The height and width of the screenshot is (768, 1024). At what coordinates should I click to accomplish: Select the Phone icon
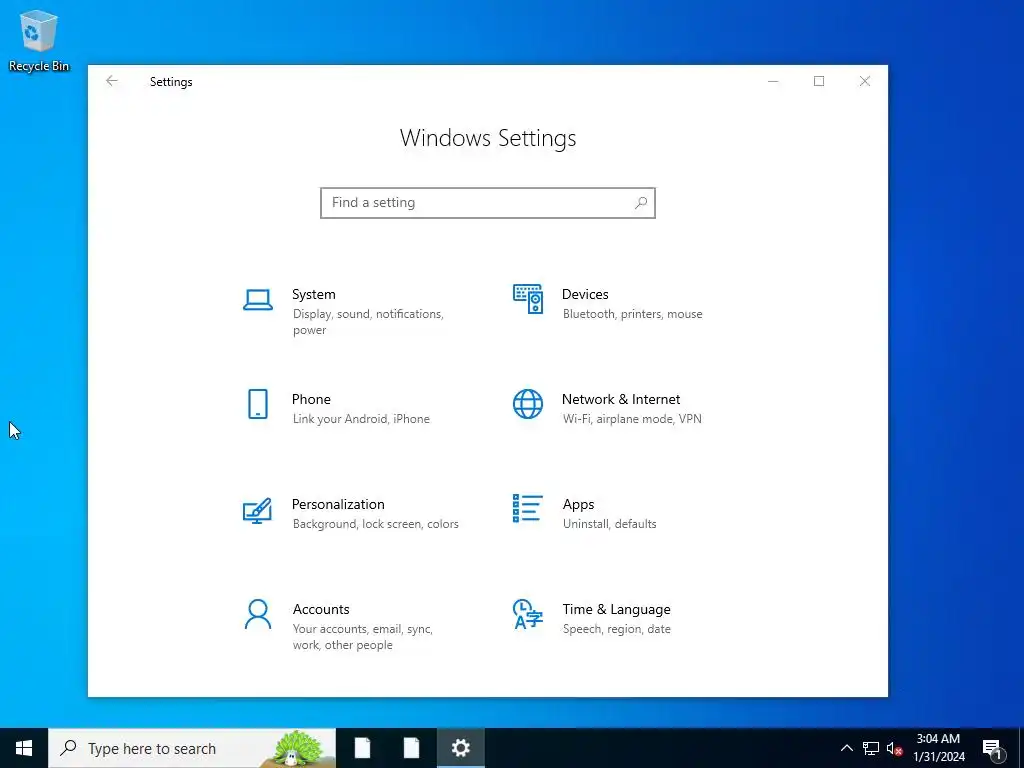point(258,404)
